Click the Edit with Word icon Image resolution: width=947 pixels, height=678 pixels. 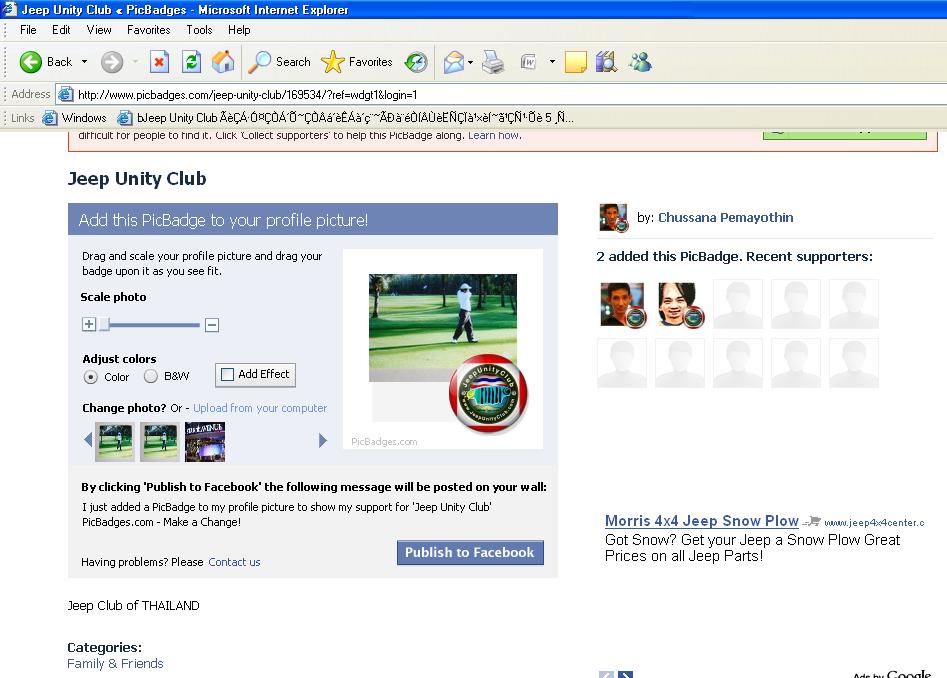click(528, 62)
